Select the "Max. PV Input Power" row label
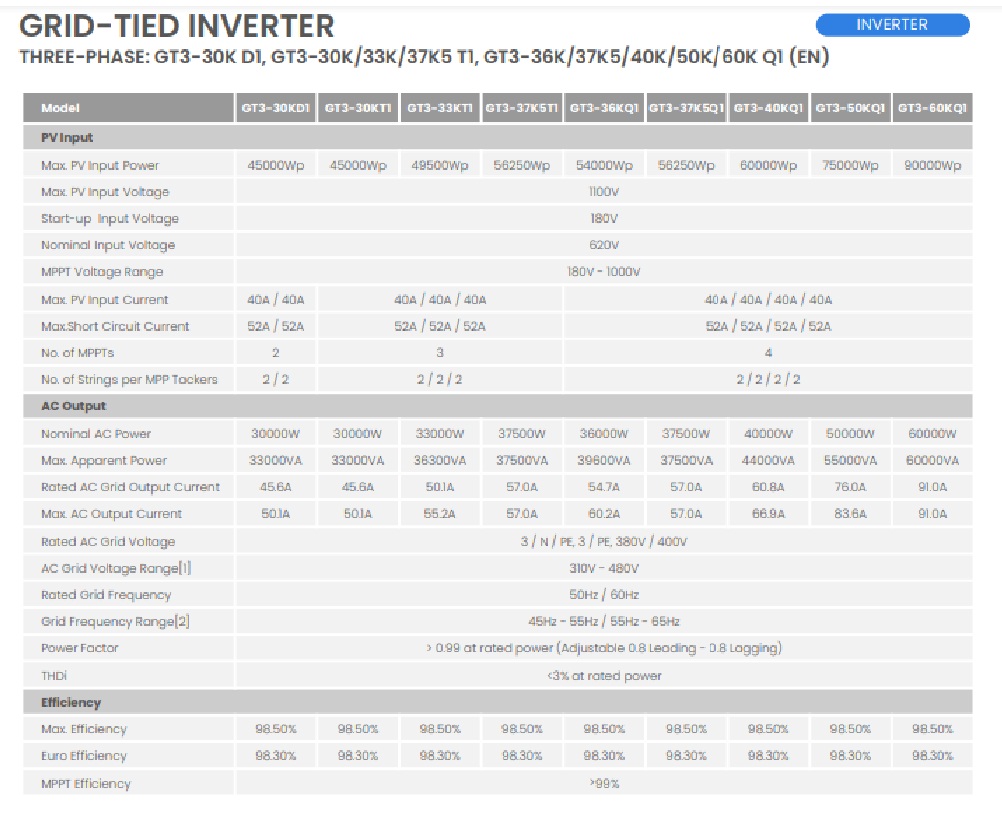Screen dimensions: 1002x830 tap(100, 165)
